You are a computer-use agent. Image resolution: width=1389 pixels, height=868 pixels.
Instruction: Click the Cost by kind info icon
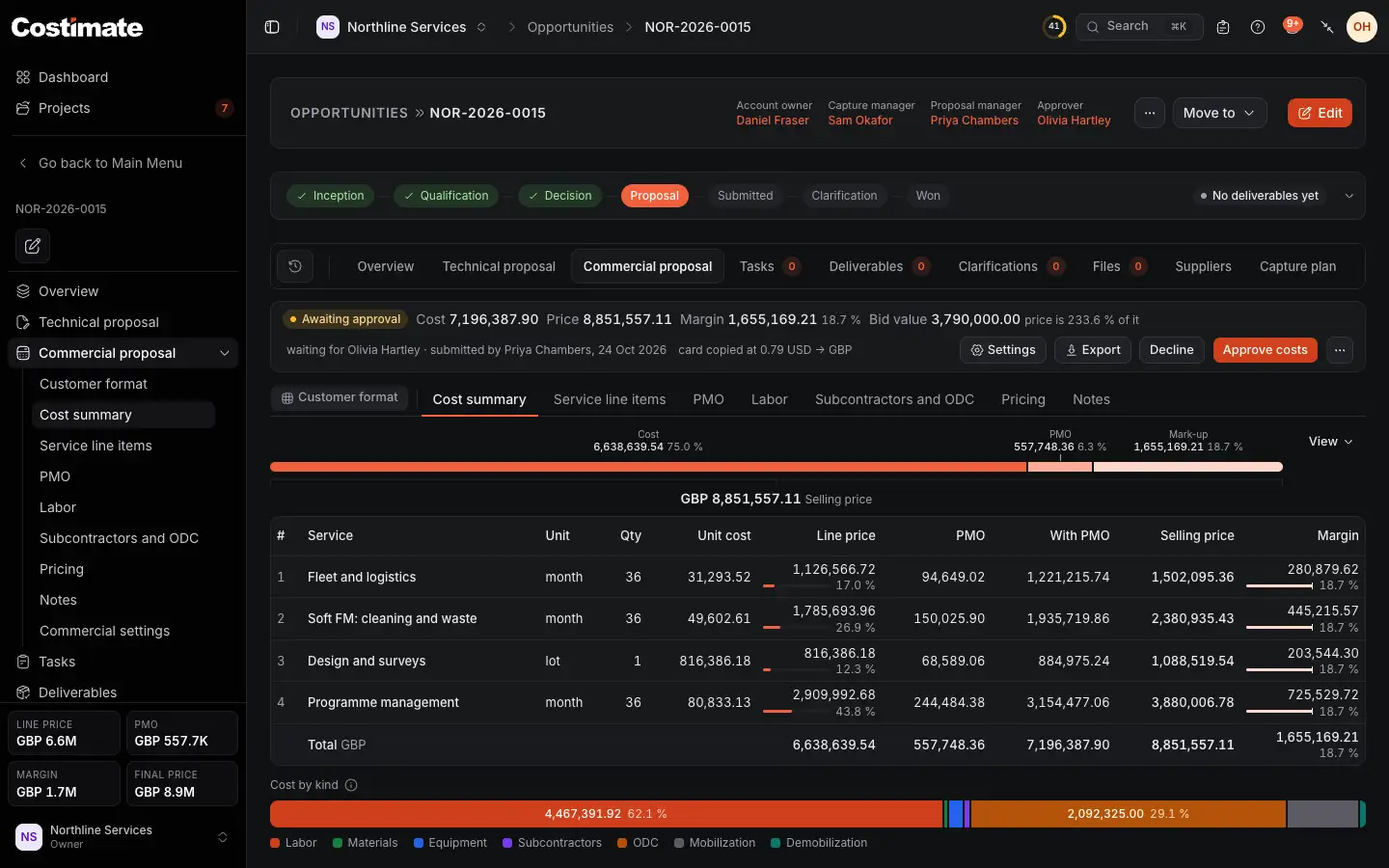tap(351, 785)
